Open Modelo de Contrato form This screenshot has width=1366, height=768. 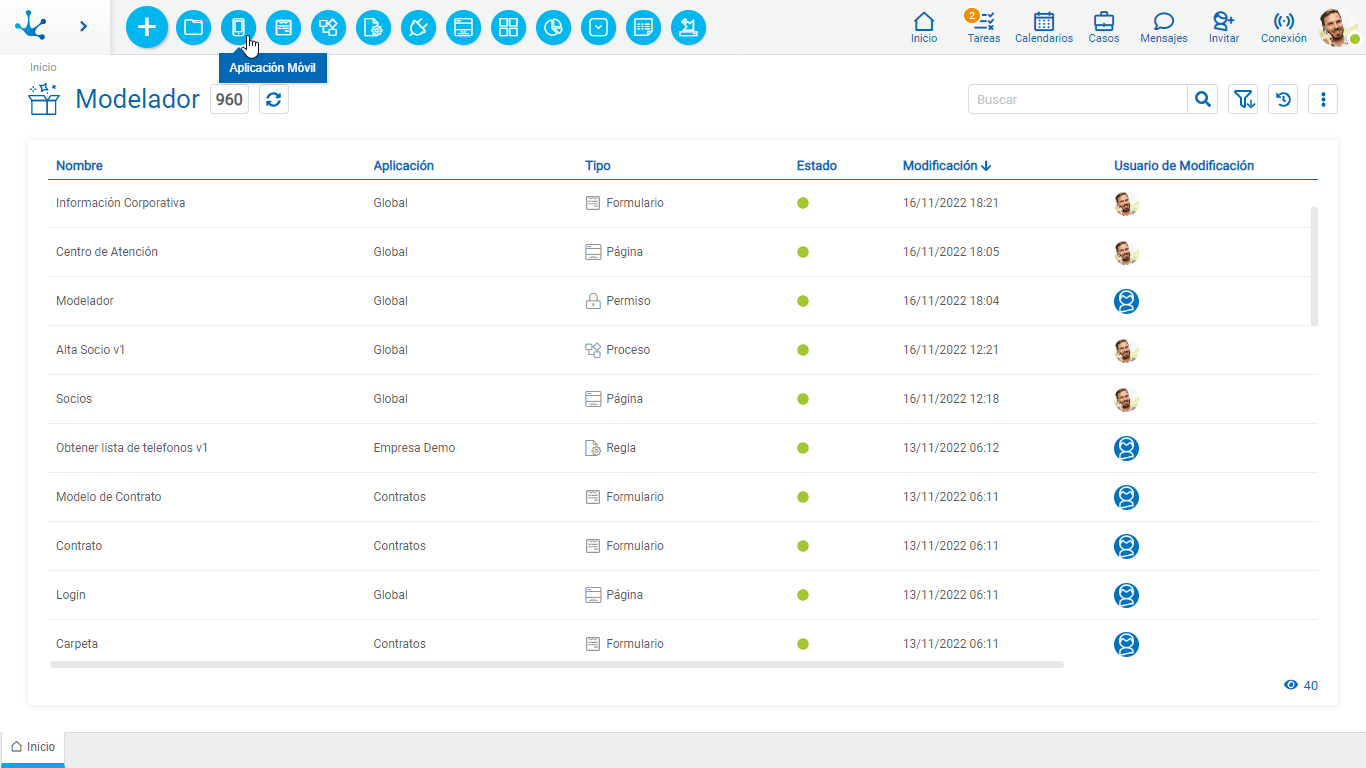pyautogui.click(x=683, y=497)
